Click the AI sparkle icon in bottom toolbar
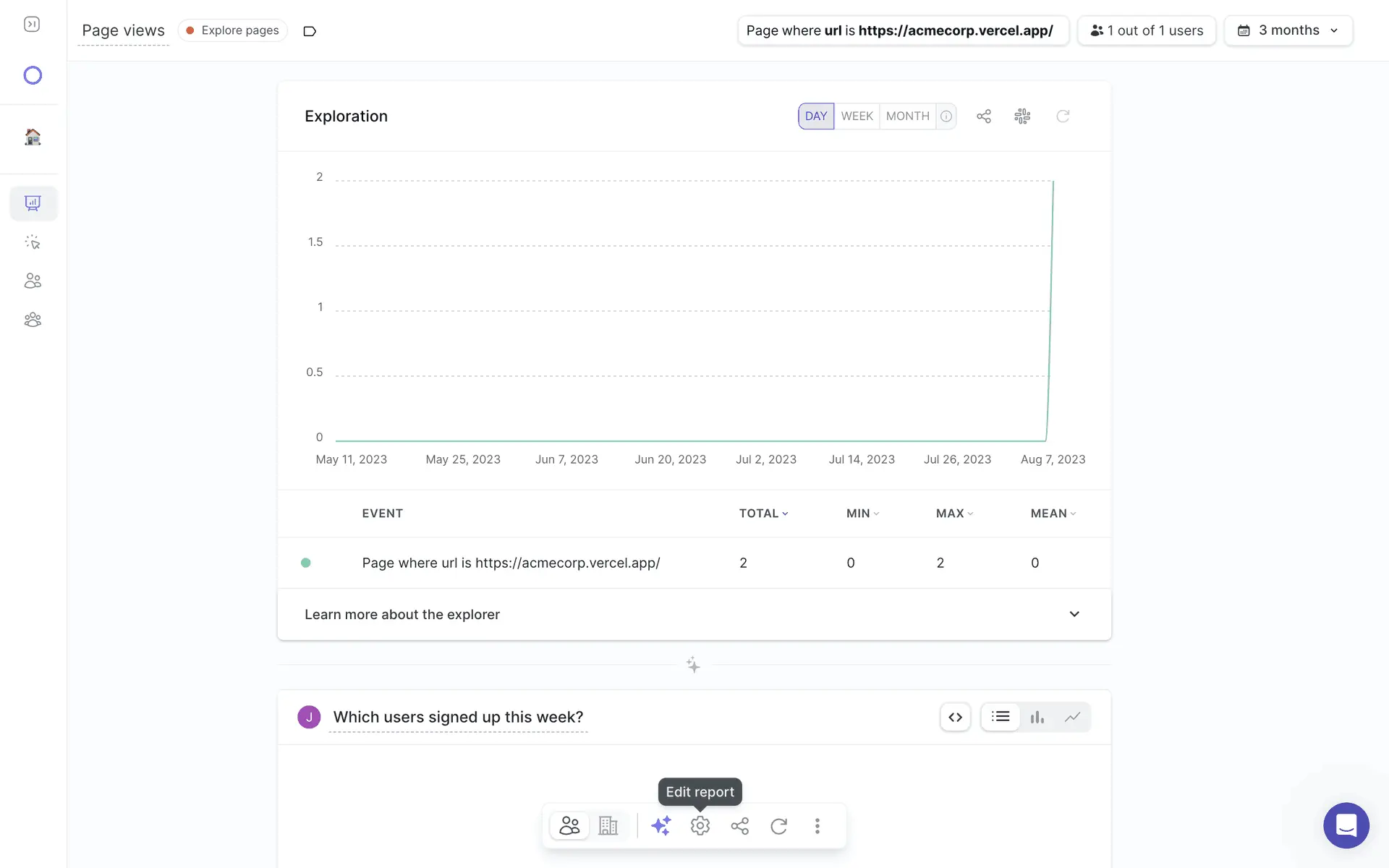1389x868 pixels. (x=660, y=825)
